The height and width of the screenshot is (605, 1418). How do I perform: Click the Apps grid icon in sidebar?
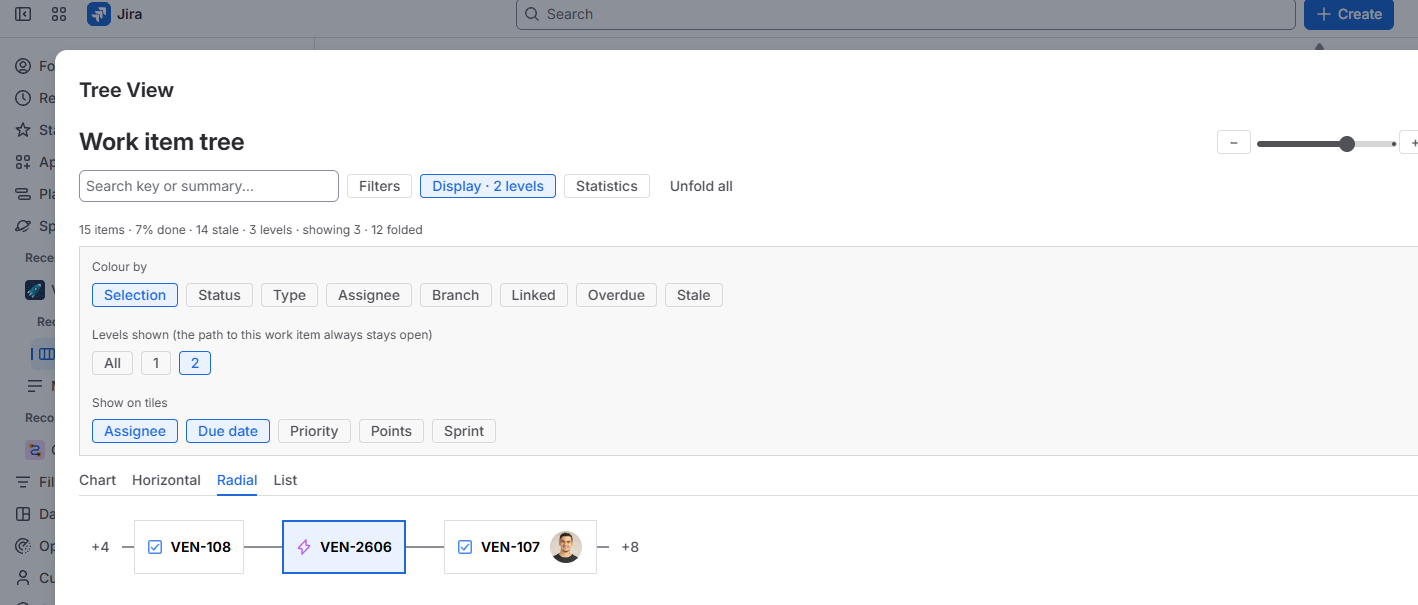[x=23, y=162]
